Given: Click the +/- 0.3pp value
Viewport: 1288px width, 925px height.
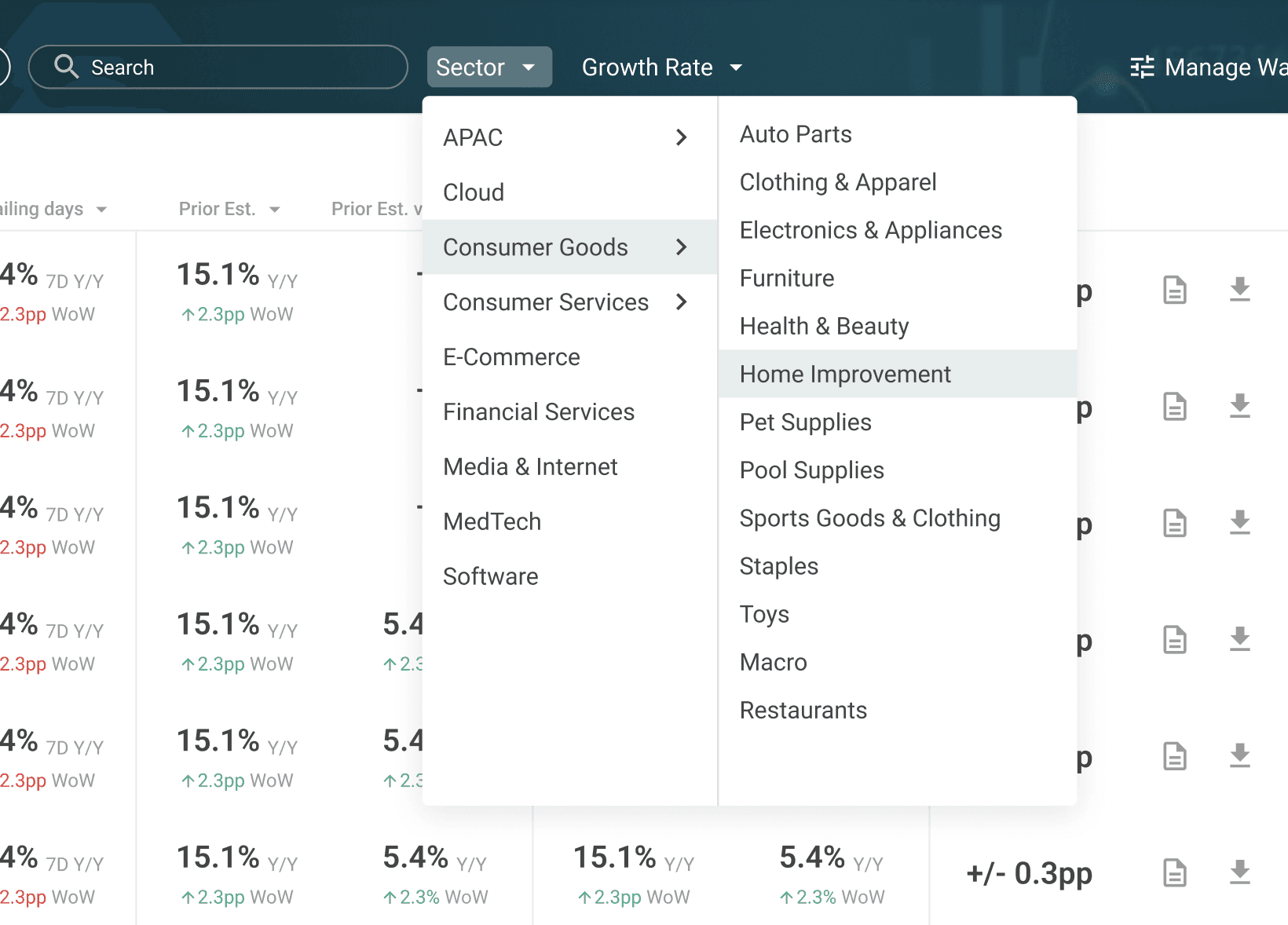Looking at the screenshot, I should pyautogui.click(x=1029, y=872).
